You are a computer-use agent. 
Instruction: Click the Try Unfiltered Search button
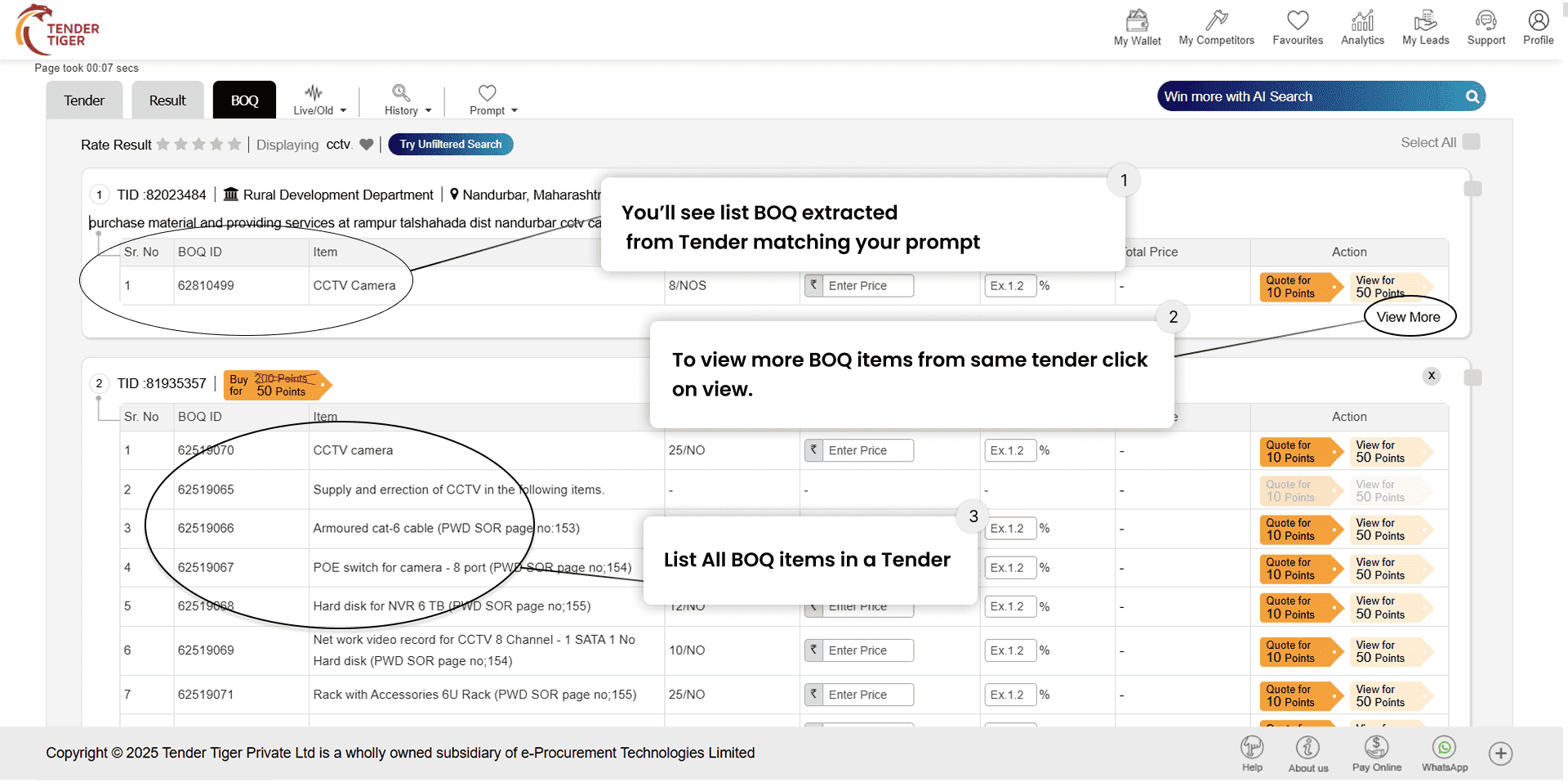coord(450,145)
